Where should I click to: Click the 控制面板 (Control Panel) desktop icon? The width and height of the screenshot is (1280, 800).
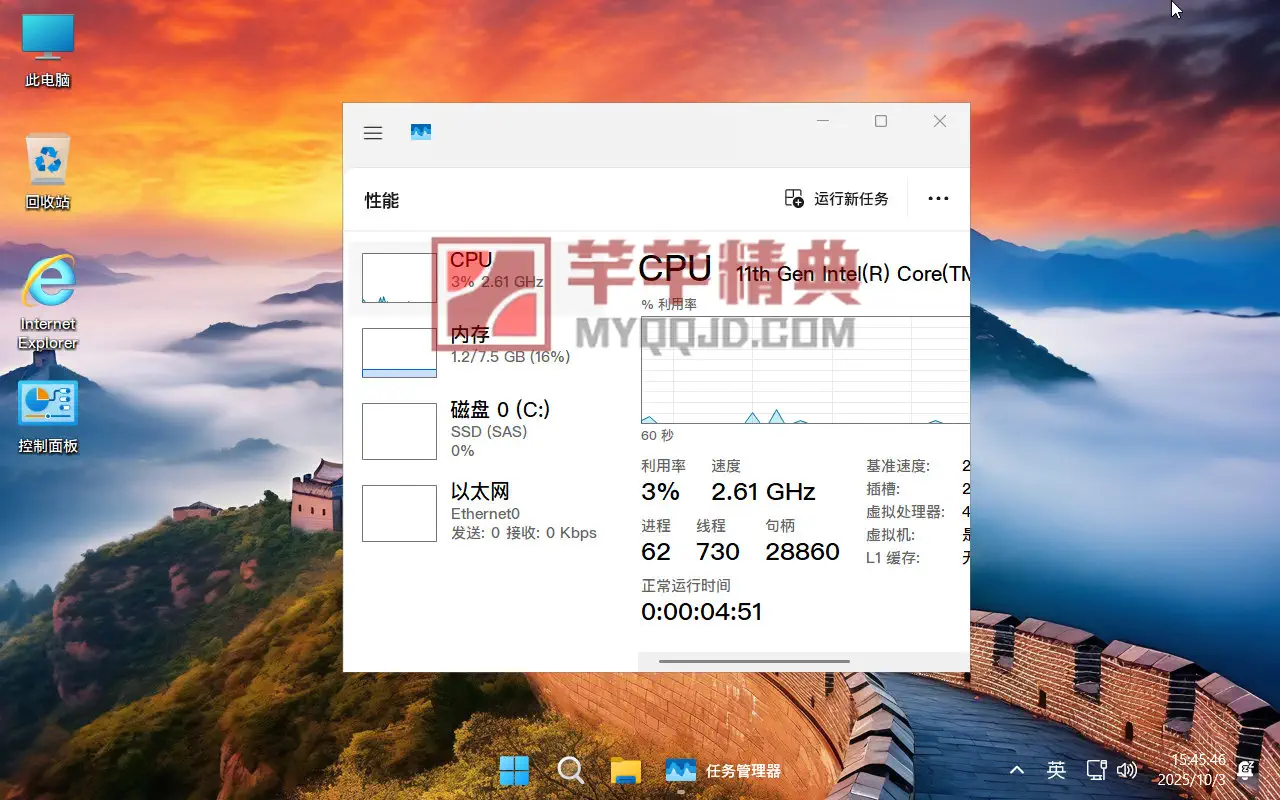pos(48,417)
